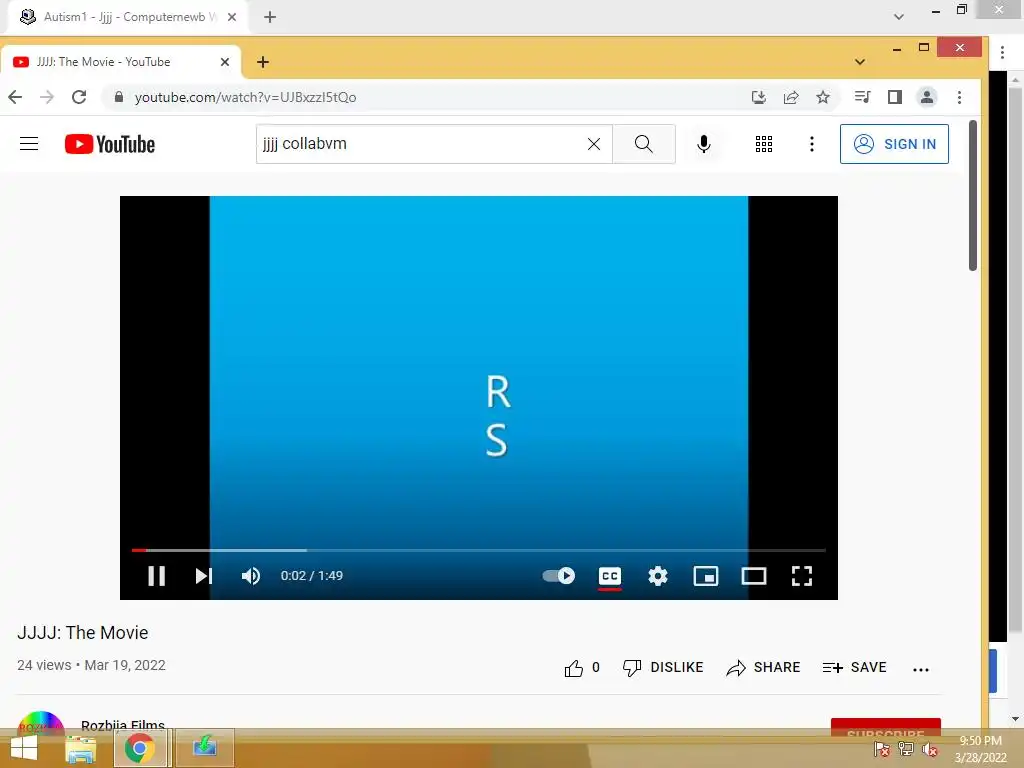The width and height of the screenshot is (1024, 768).
Task: Open YouTube settings three-dot menu
Action: pyautogui.click(x=812, y=144)
